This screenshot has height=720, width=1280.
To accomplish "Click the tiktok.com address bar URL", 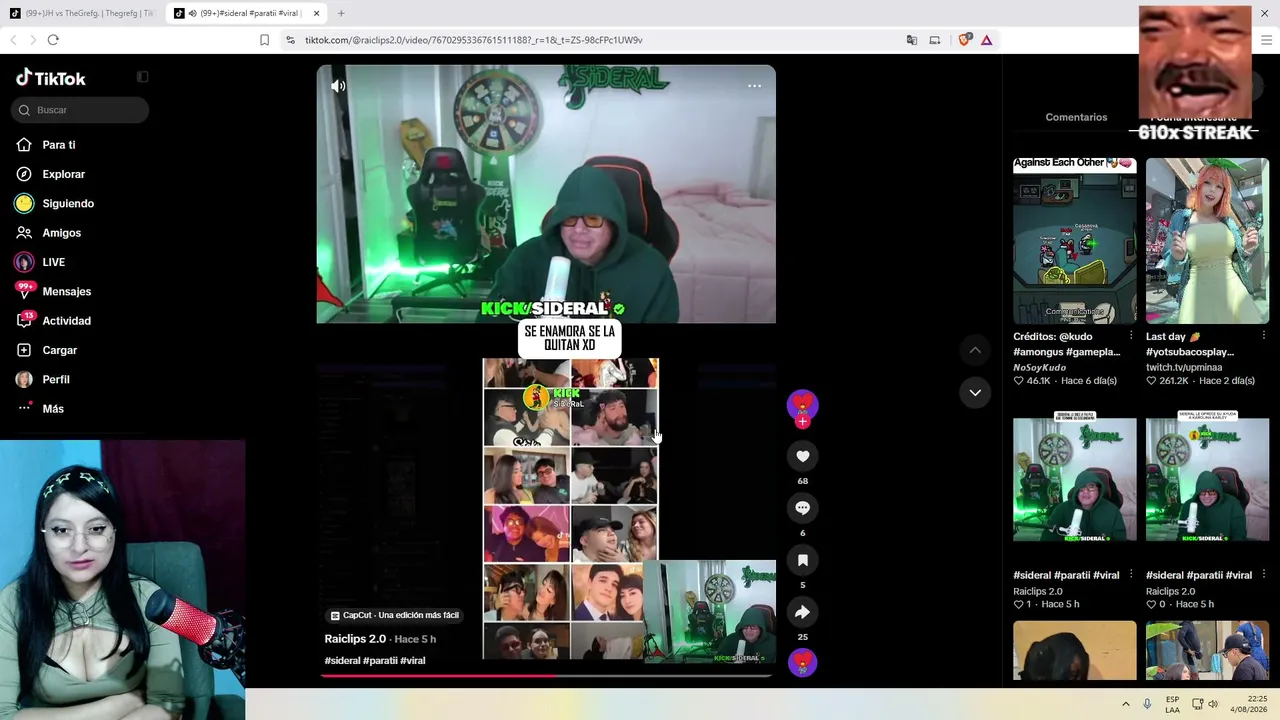I will (473, 40).
